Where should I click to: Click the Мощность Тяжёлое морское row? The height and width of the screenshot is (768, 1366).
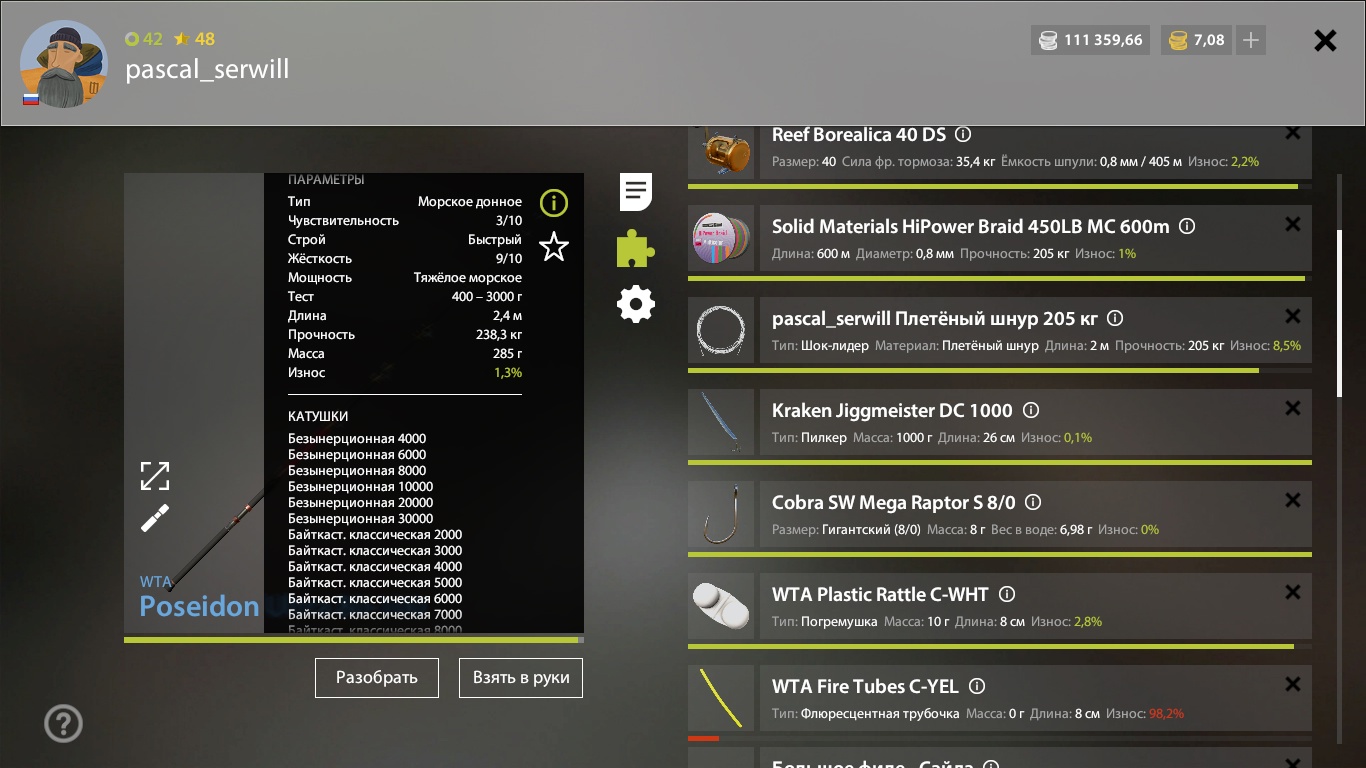pos(405,278)
